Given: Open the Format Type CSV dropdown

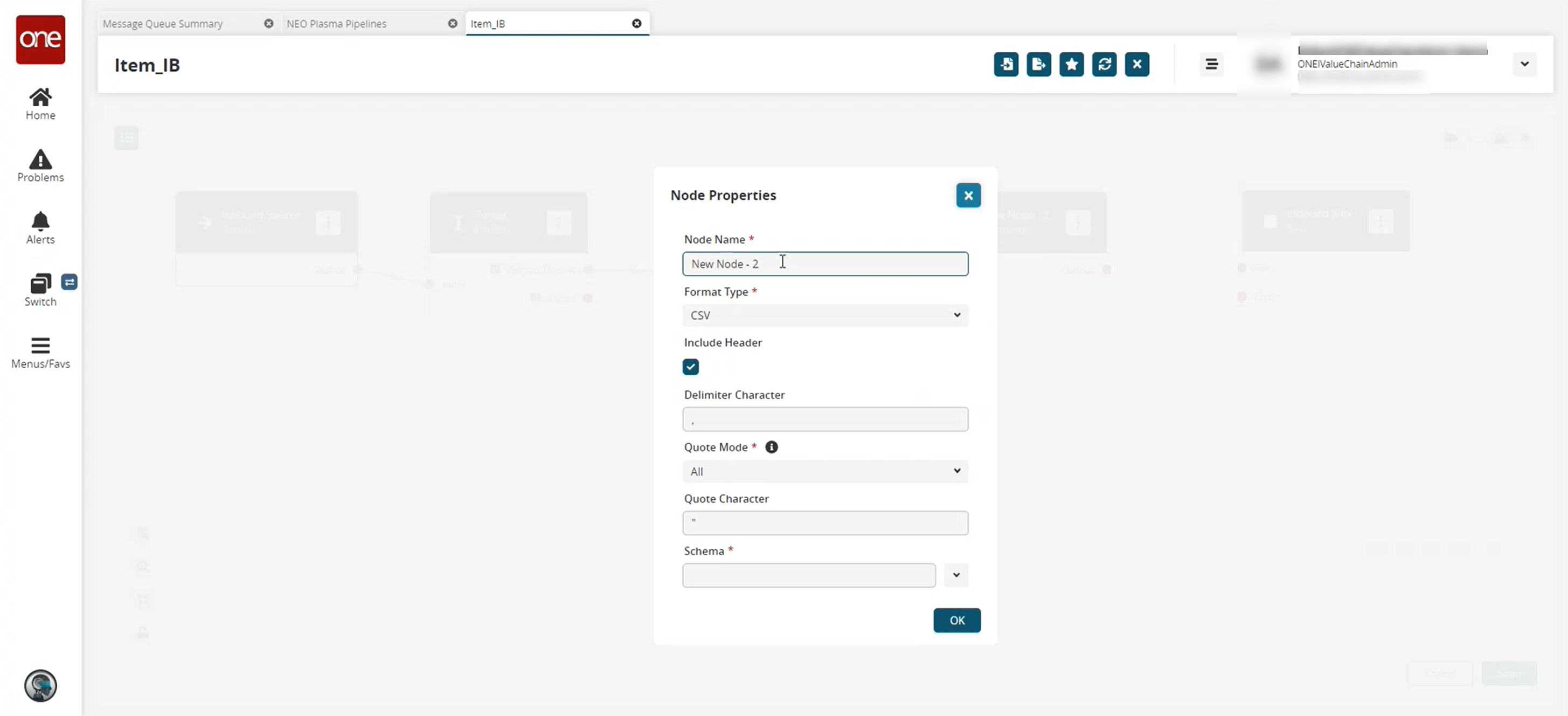Looking at the screenshot, I should click(x=825, y=315).
